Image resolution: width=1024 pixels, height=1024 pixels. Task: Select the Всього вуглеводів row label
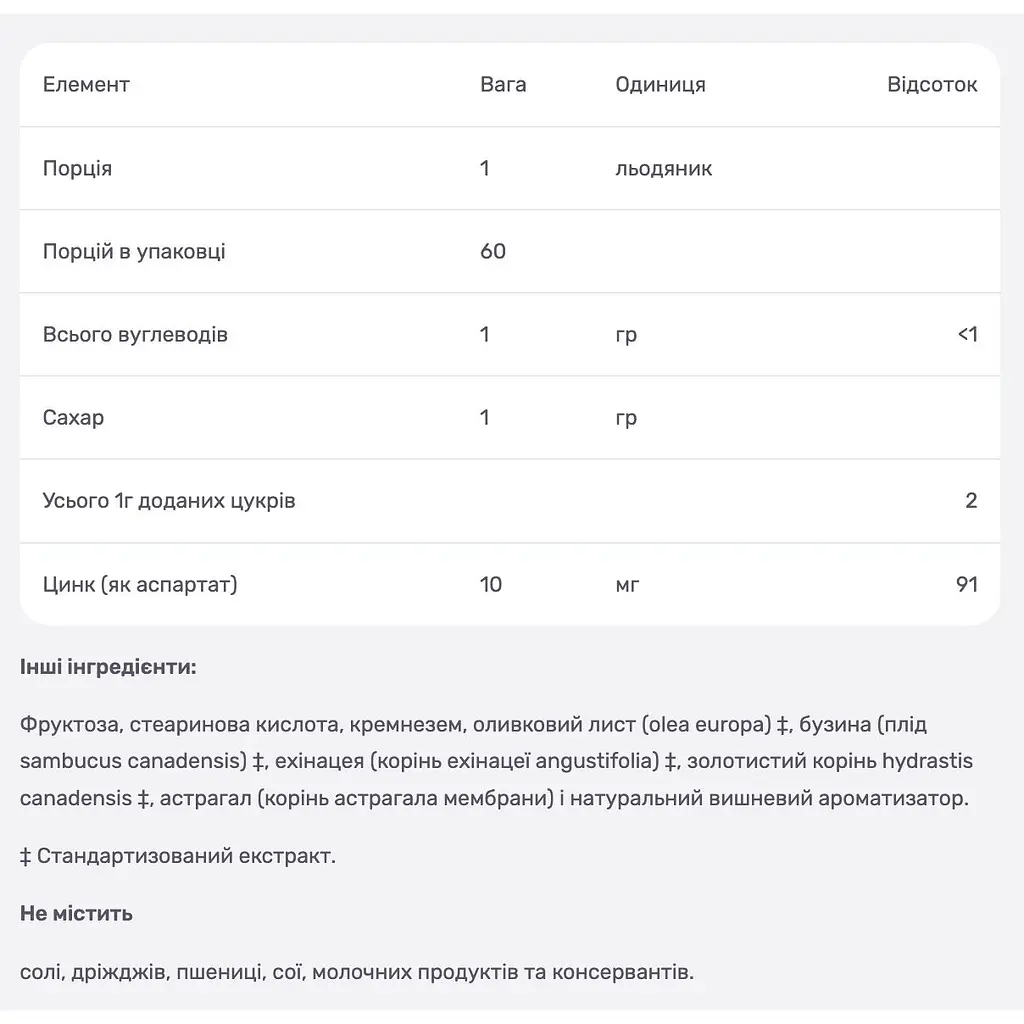(x=135, y=334)
